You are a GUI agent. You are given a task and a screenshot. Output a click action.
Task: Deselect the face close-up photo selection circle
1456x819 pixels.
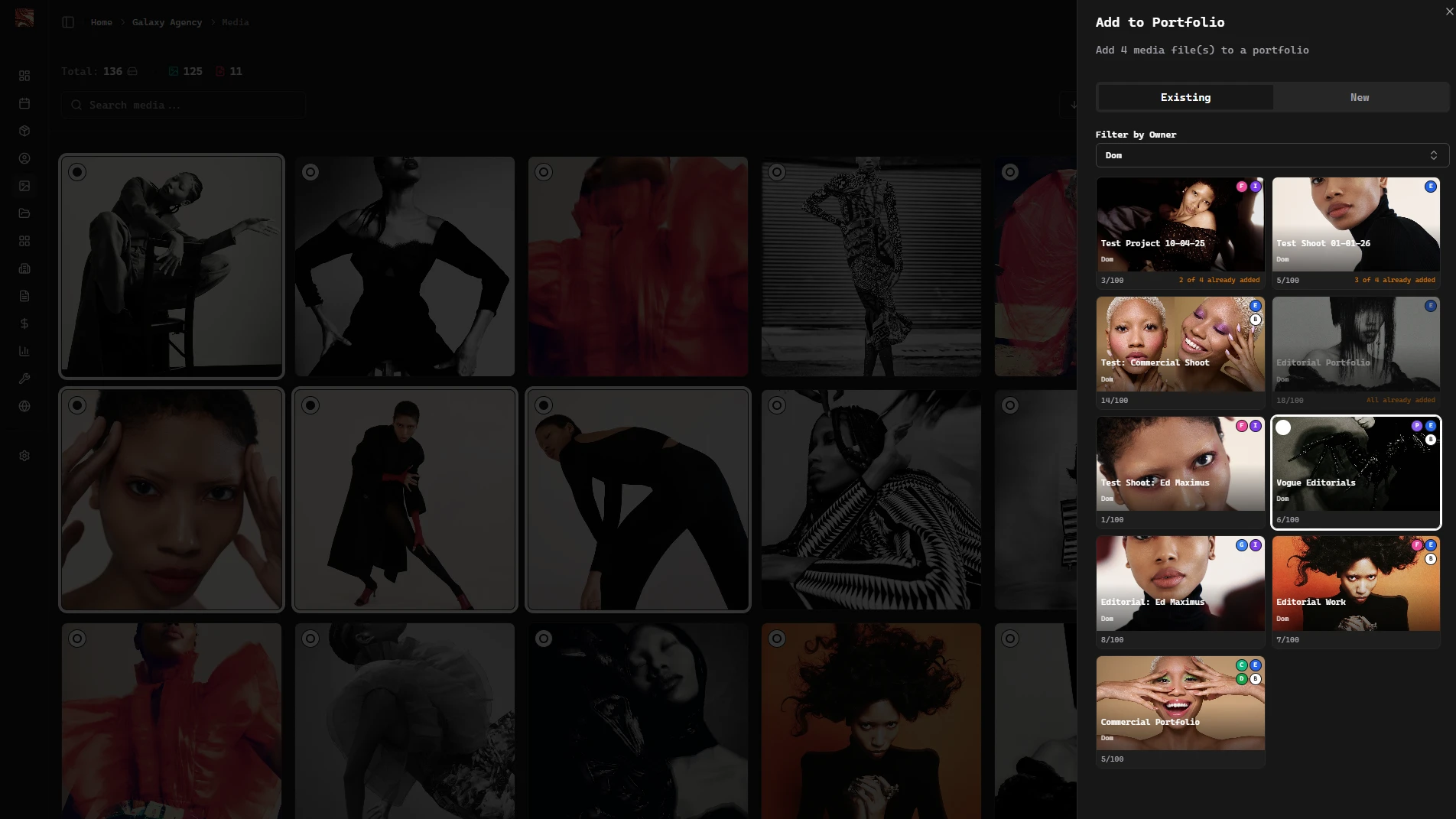point(77,405)
